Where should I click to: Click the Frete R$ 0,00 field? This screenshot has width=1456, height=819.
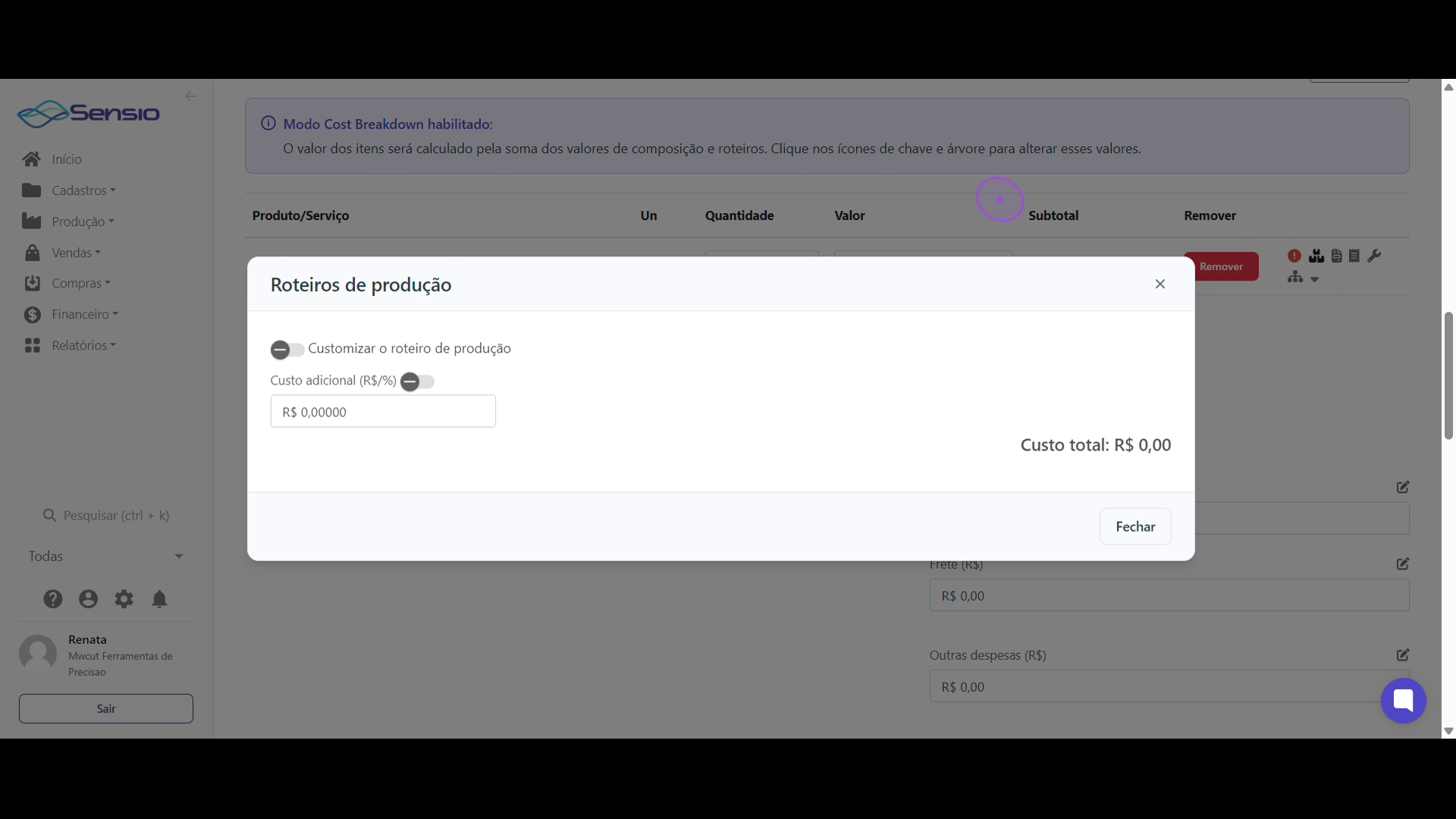(x=1169, y=595)
